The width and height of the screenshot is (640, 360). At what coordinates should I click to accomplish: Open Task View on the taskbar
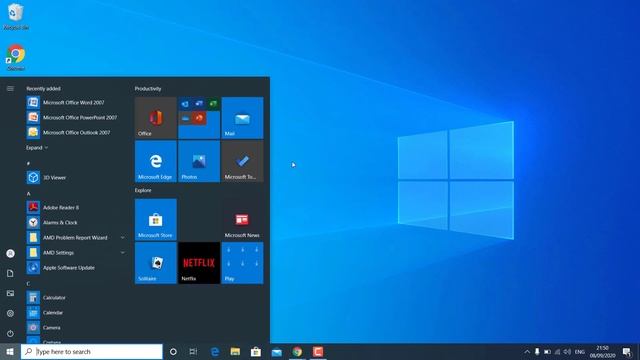[x=193, y=351]
